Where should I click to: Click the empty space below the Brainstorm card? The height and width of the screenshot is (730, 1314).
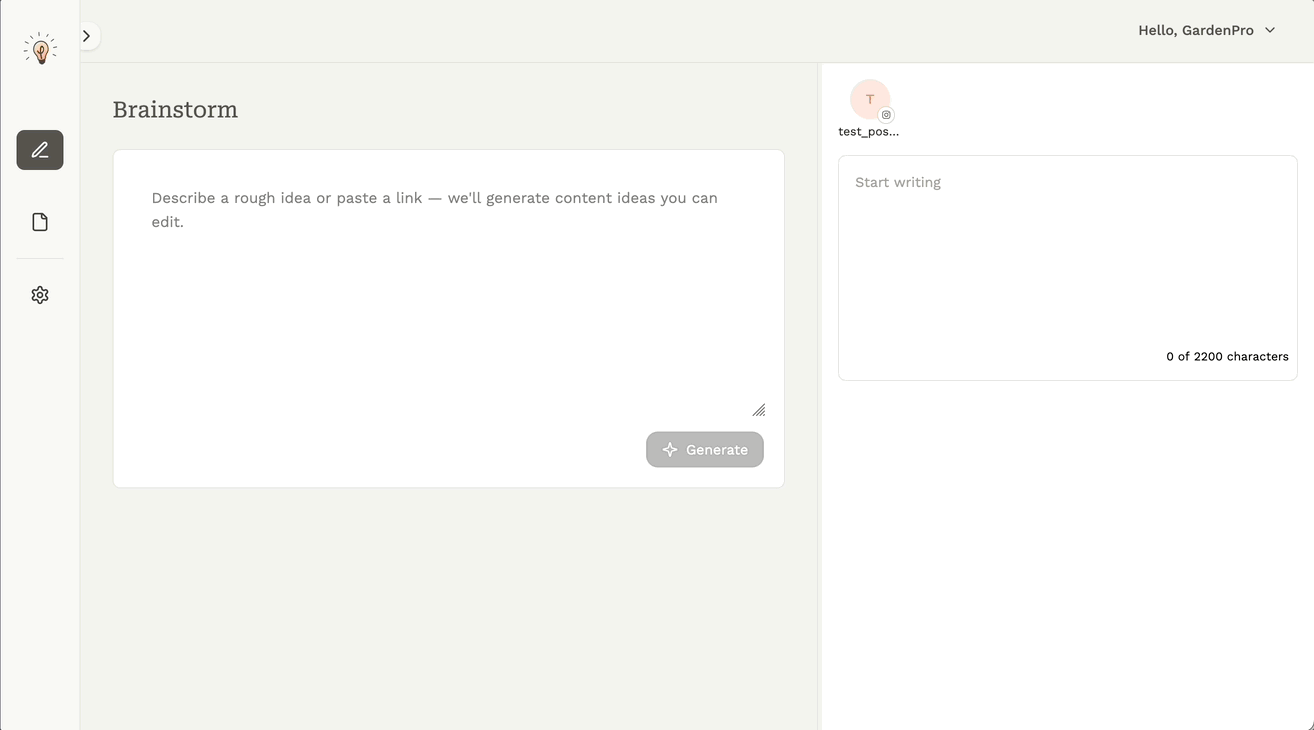point(448,600)
